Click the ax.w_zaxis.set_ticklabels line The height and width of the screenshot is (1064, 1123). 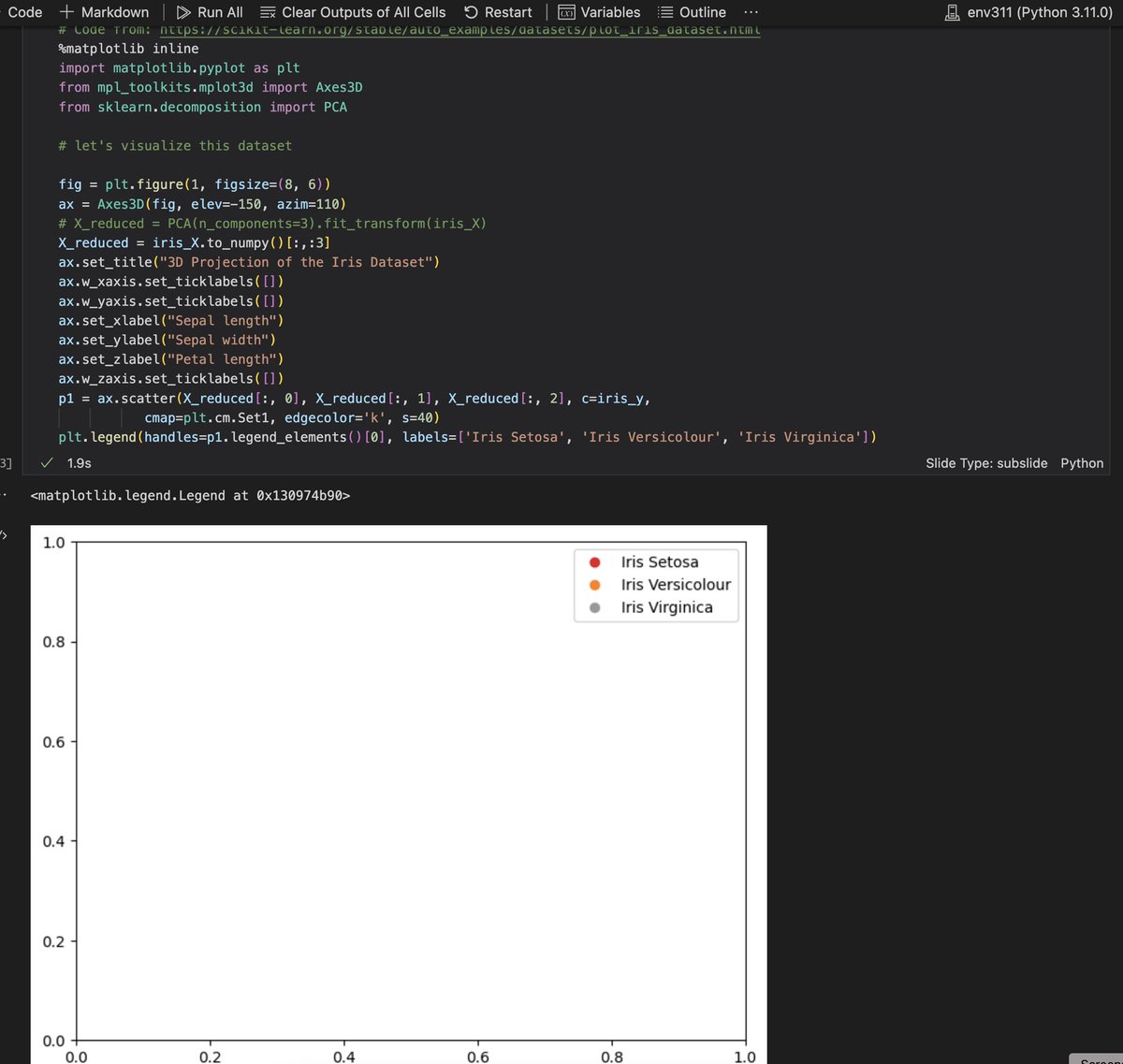tap(171, 379)
